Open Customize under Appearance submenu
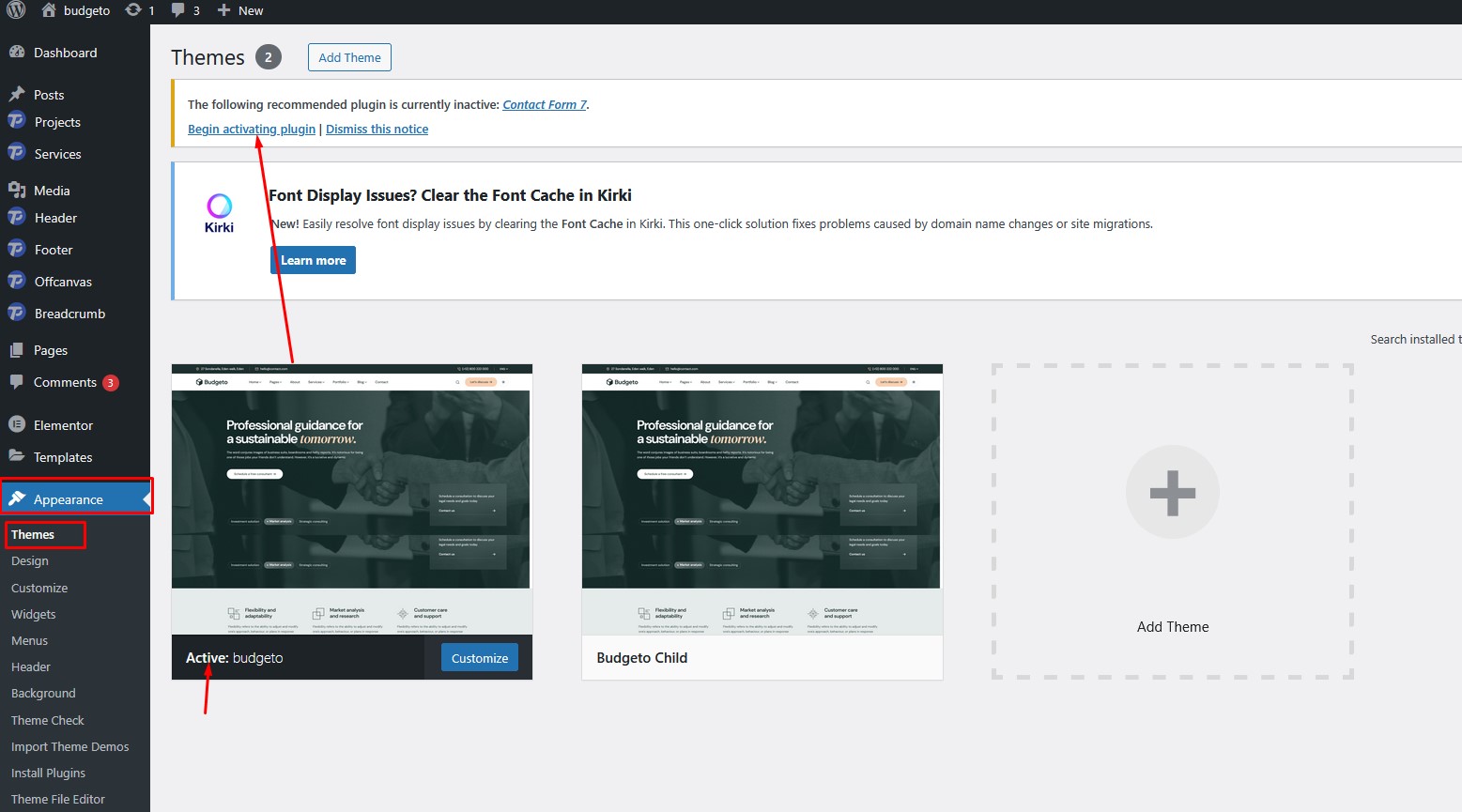The width and height of the screenshot is (1462, 812). pyautogui.click(x=39, y=588)
